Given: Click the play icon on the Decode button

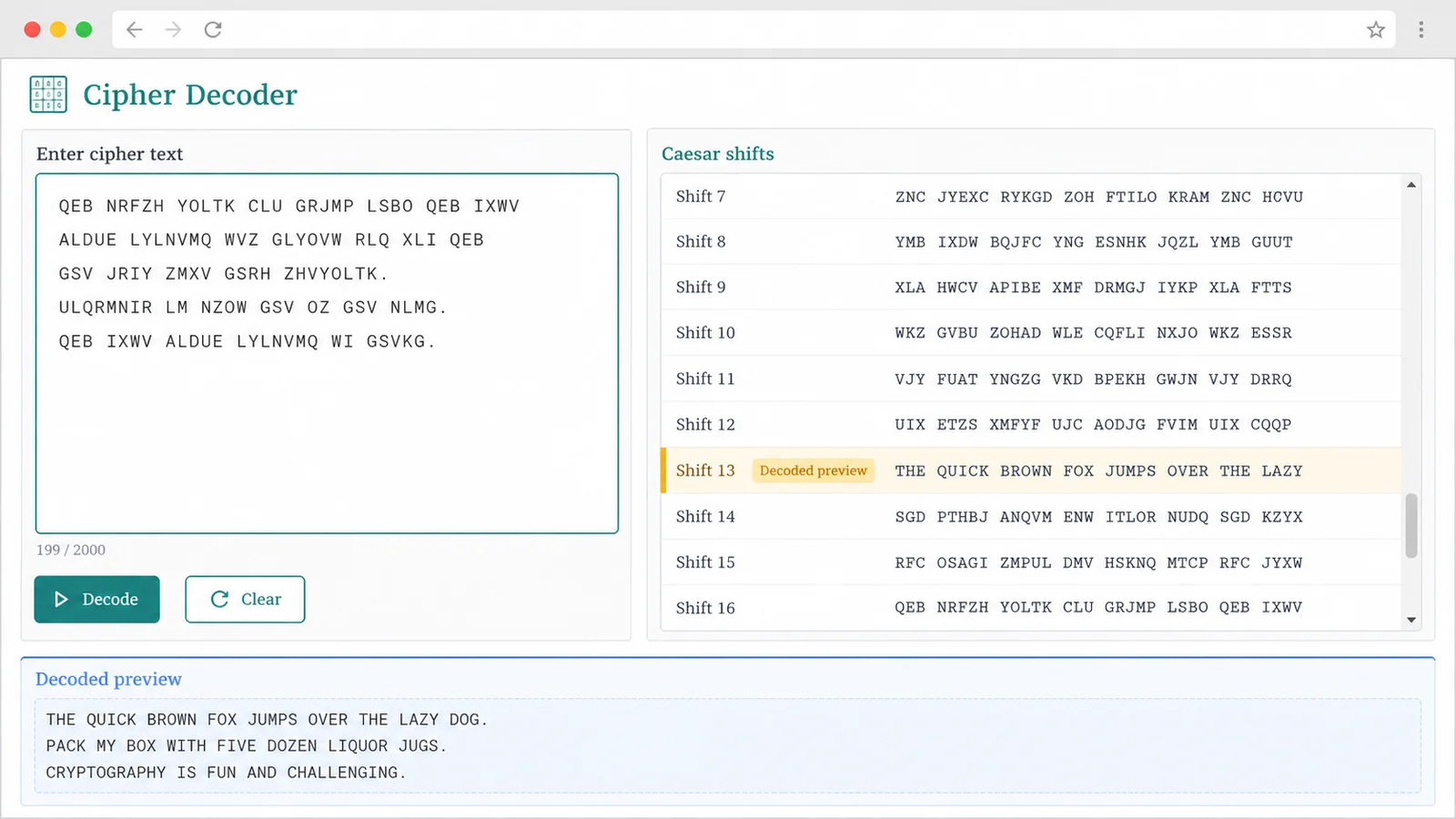Looking at the screenshot, I should pyautogui.click(x=62, y=600).
